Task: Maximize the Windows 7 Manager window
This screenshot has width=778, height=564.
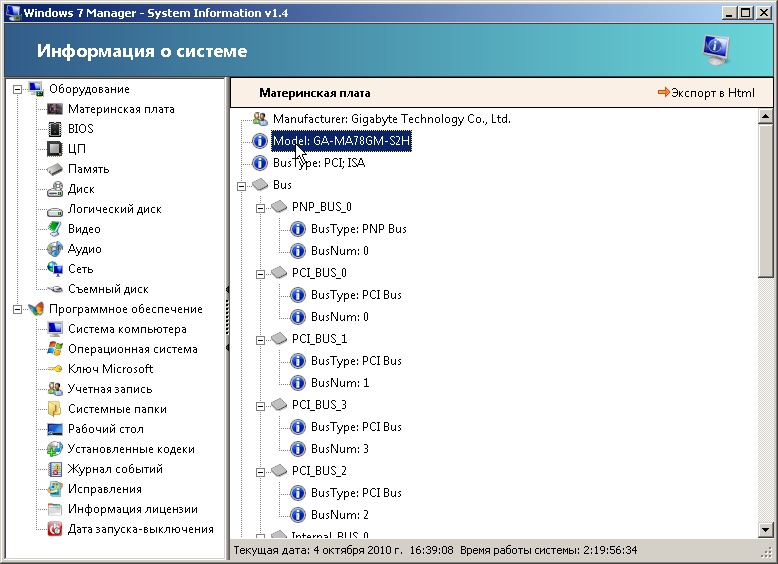Action: (746, 13)
